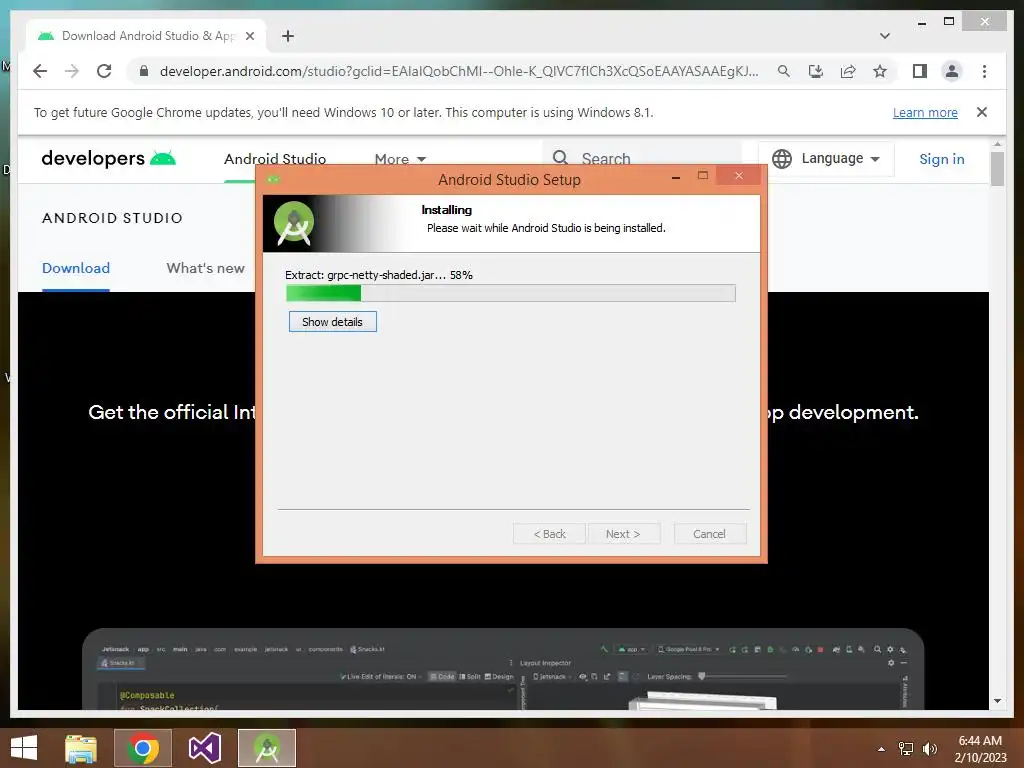Click the ANDROID STUDIO heading text
This screenshot has height=768, width=1024.
coord(112,218)
